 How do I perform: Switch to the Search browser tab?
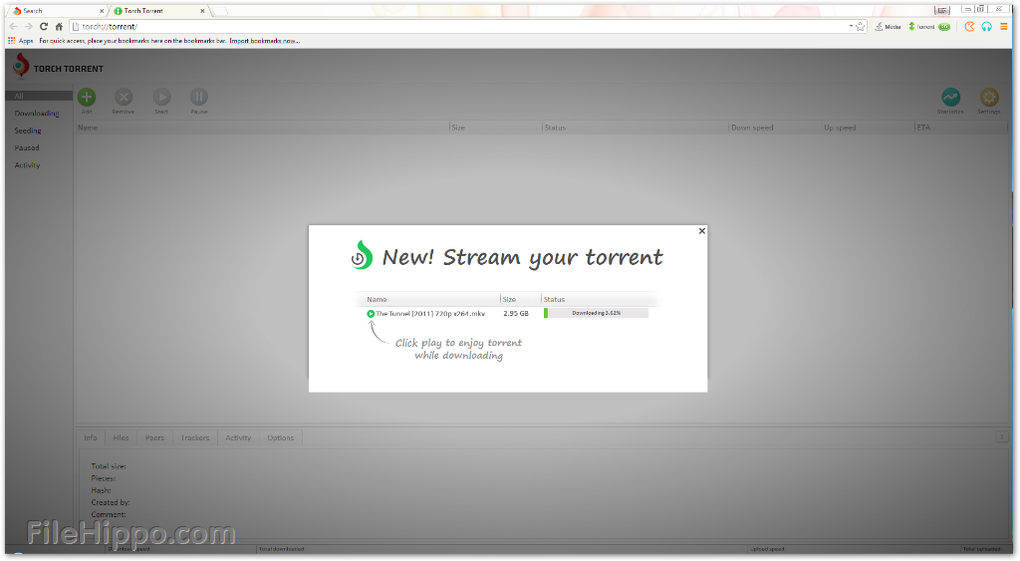point(57,10)
